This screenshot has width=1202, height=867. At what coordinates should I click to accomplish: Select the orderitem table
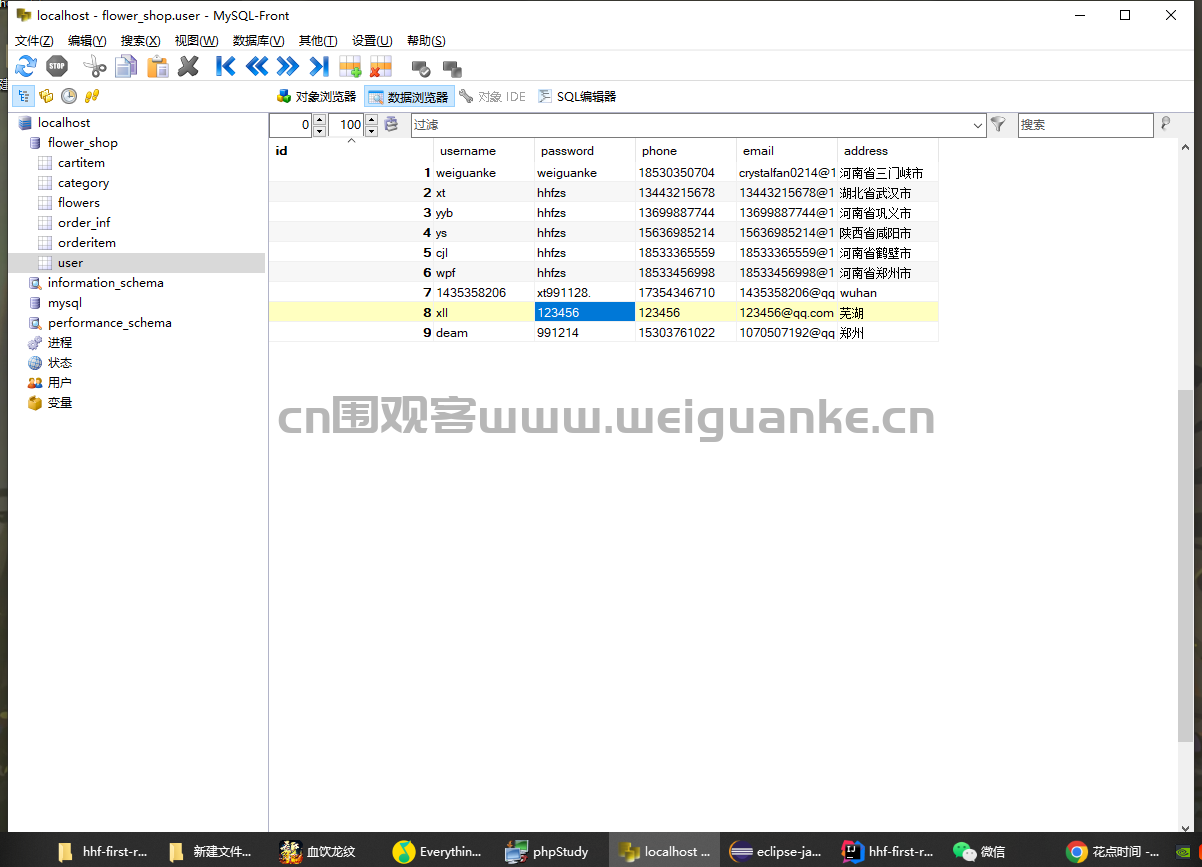tap(86, 242)
